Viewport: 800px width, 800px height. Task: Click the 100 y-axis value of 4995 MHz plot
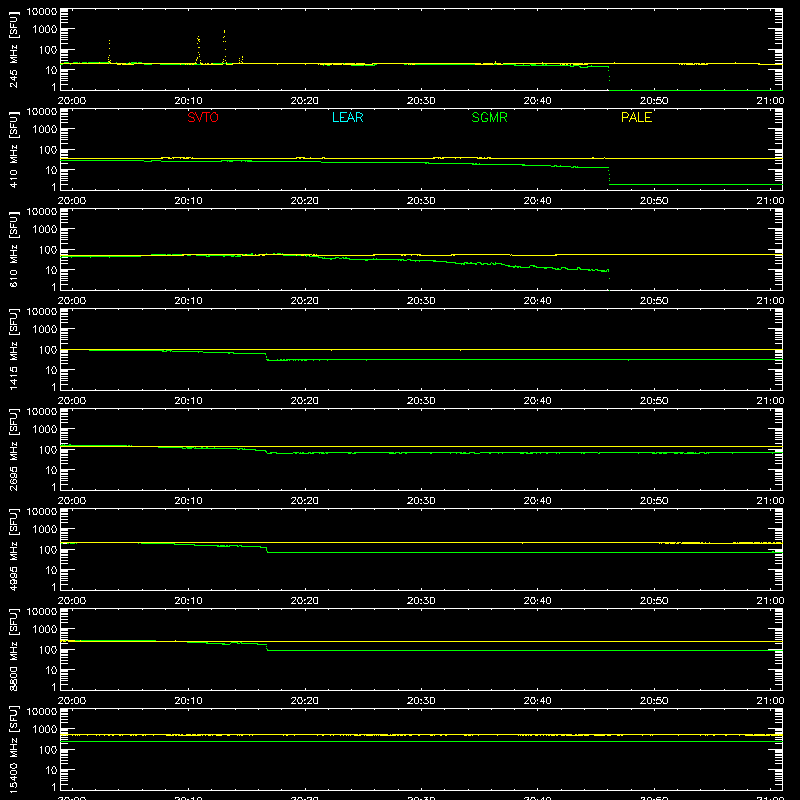(x=48, y=550)
